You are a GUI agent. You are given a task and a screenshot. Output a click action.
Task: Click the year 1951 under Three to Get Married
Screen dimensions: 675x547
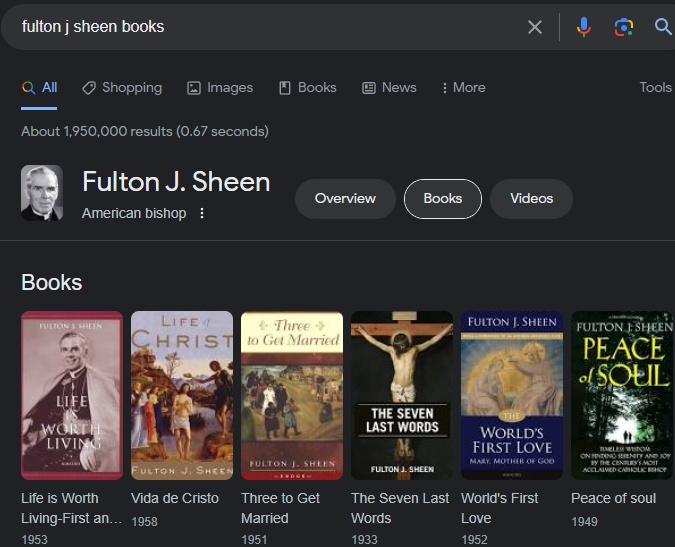click(x=254, y=540)
